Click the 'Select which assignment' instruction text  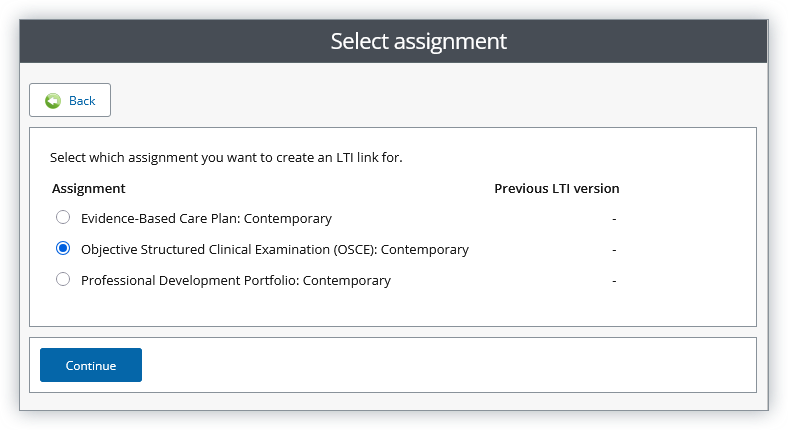pyautogui.click(x=226, y=158)
